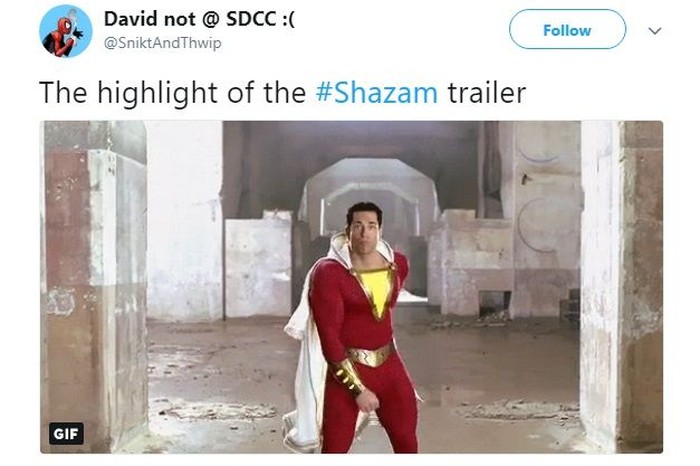Follow the @SniktAndThwip account

[567, 29]
